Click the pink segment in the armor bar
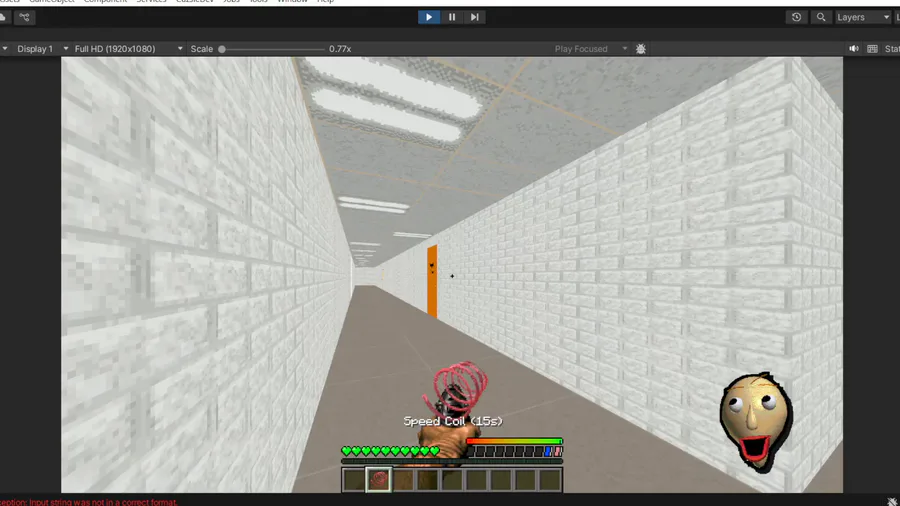900x506 pixels. point(557,452)
